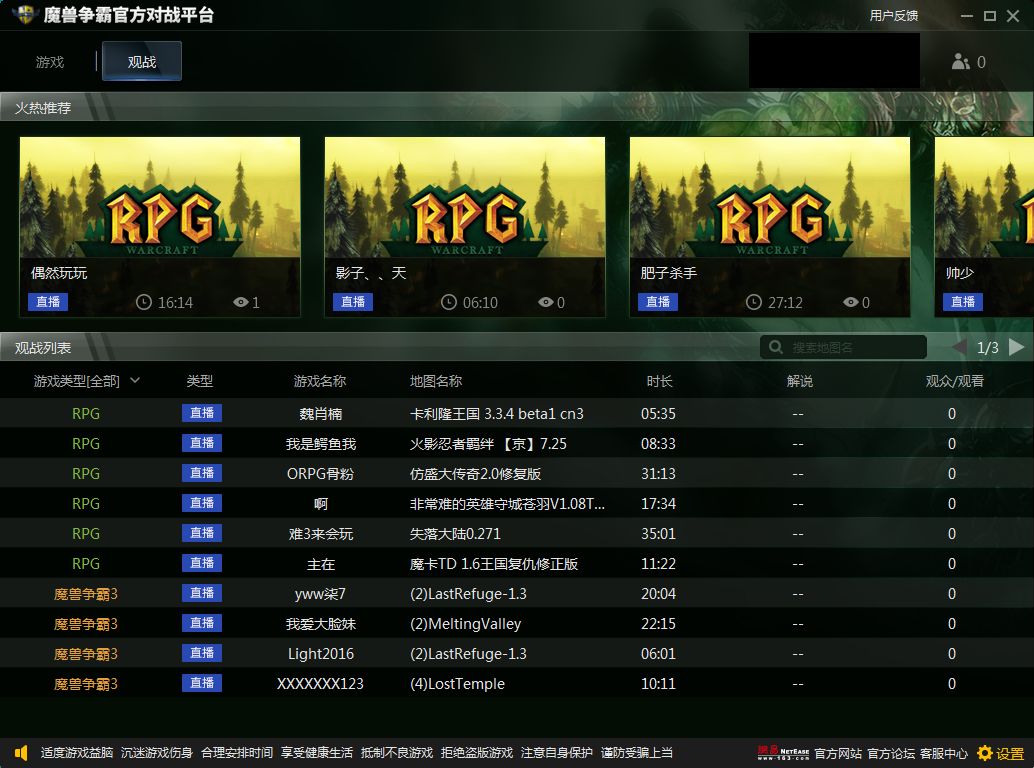Click the clock icon showing 27:12

pyautogui.click(x=754, y=302)
